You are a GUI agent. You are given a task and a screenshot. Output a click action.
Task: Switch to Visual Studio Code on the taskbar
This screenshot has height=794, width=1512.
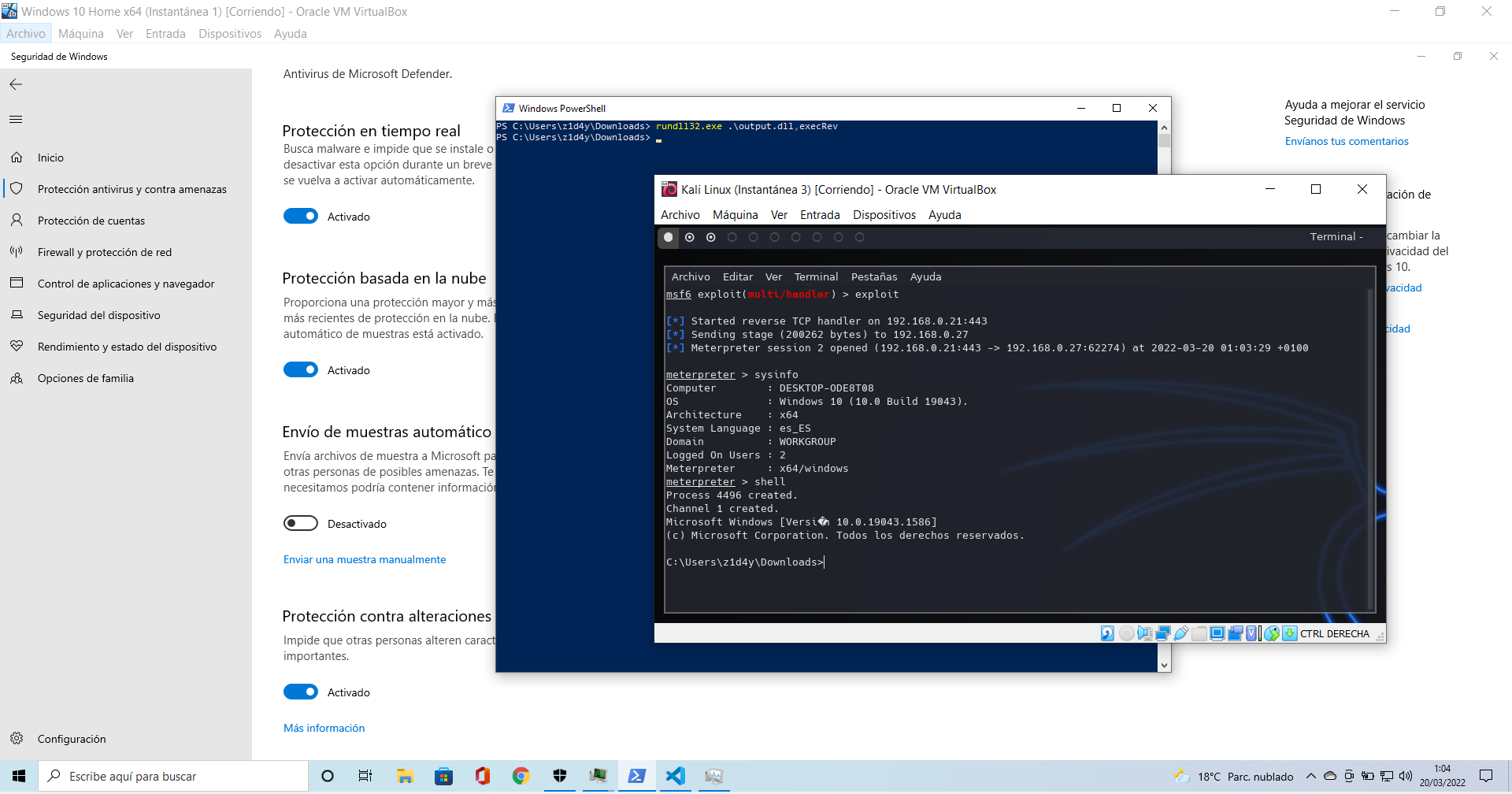pyautogui.click(x=675, y=776)
